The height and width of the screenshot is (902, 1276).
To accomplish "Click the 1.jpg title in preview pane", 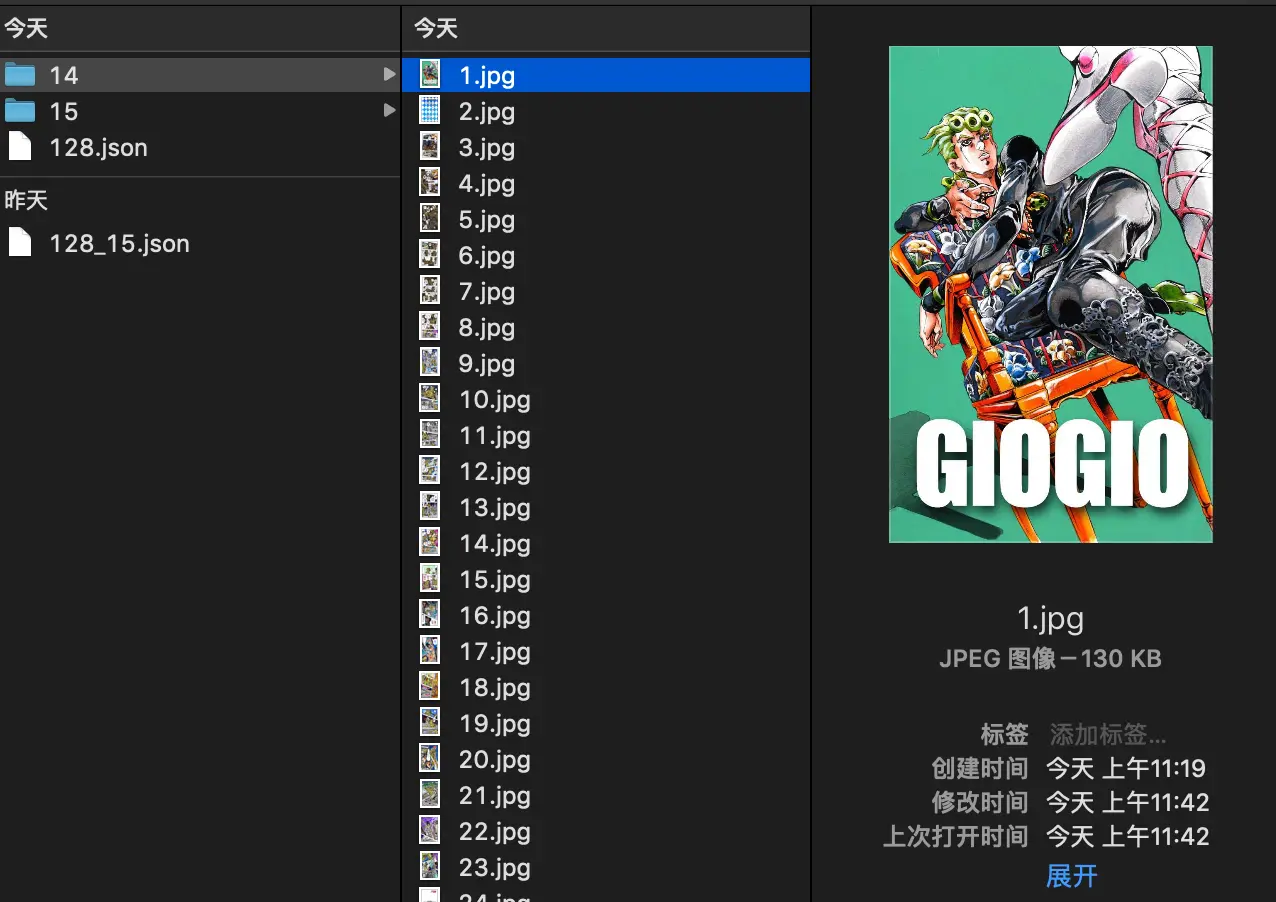I will click(1050, 618).
